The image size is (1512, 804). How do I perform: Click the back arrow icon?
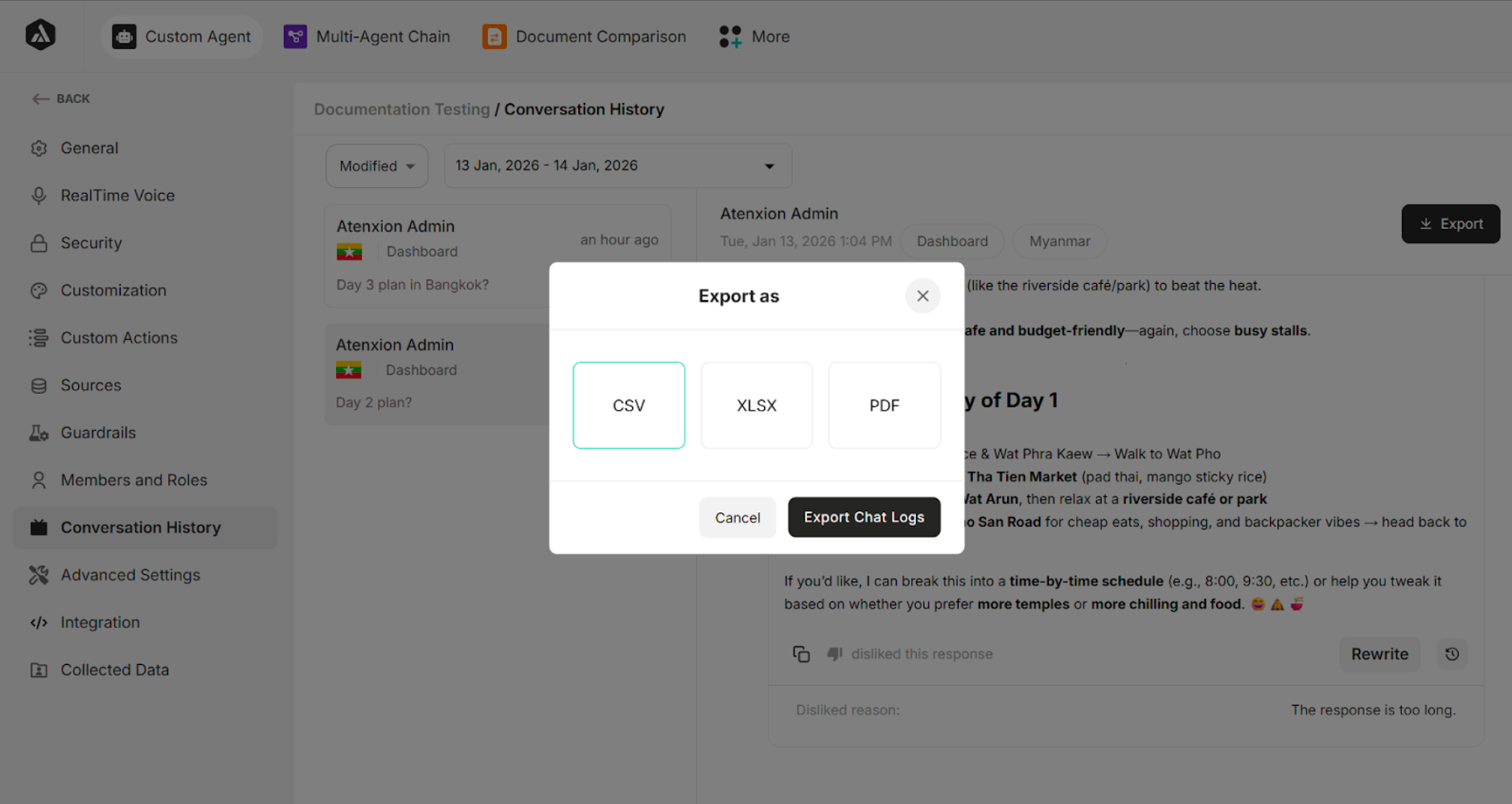(40, 98)
